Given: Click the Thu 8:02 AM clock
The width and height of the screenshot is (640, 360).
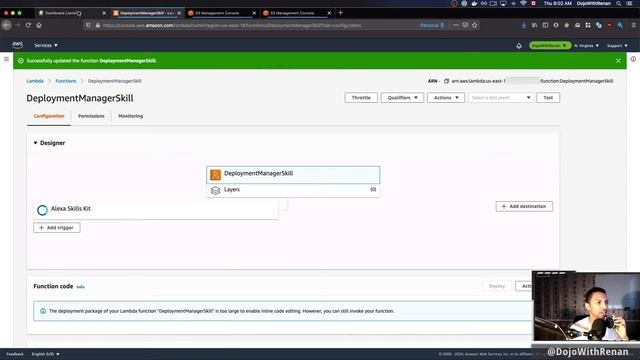Looking at the screenshot, I should point(557,3).
